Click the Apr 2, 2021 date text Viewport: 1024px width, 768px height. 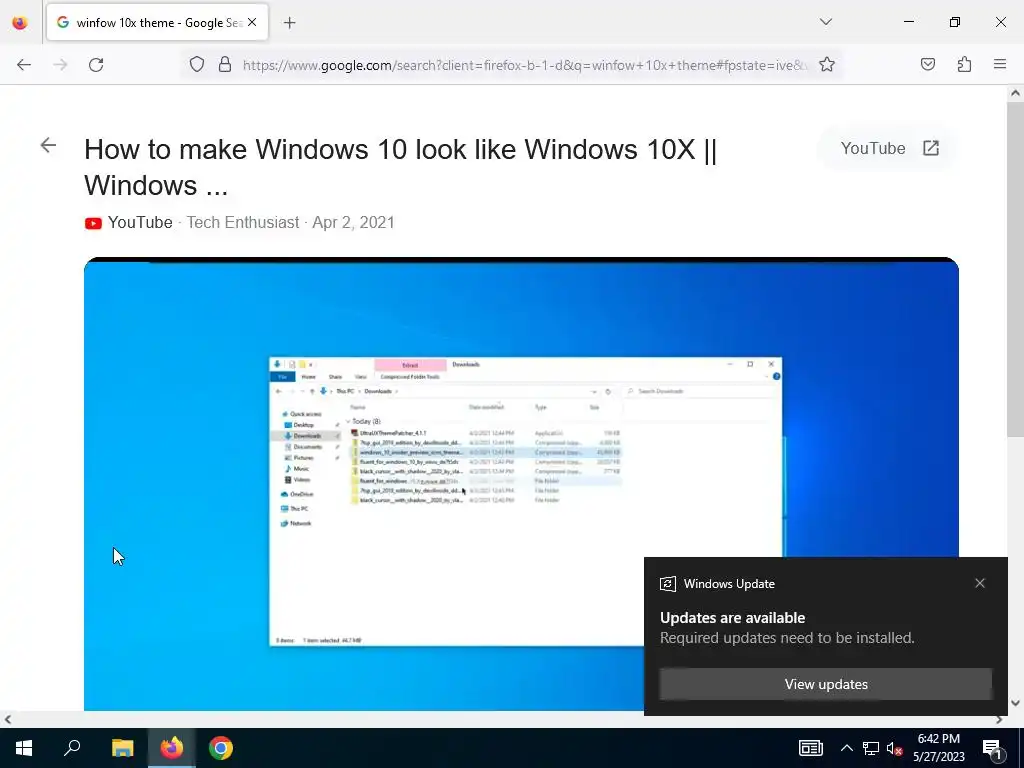click(353, 223)
